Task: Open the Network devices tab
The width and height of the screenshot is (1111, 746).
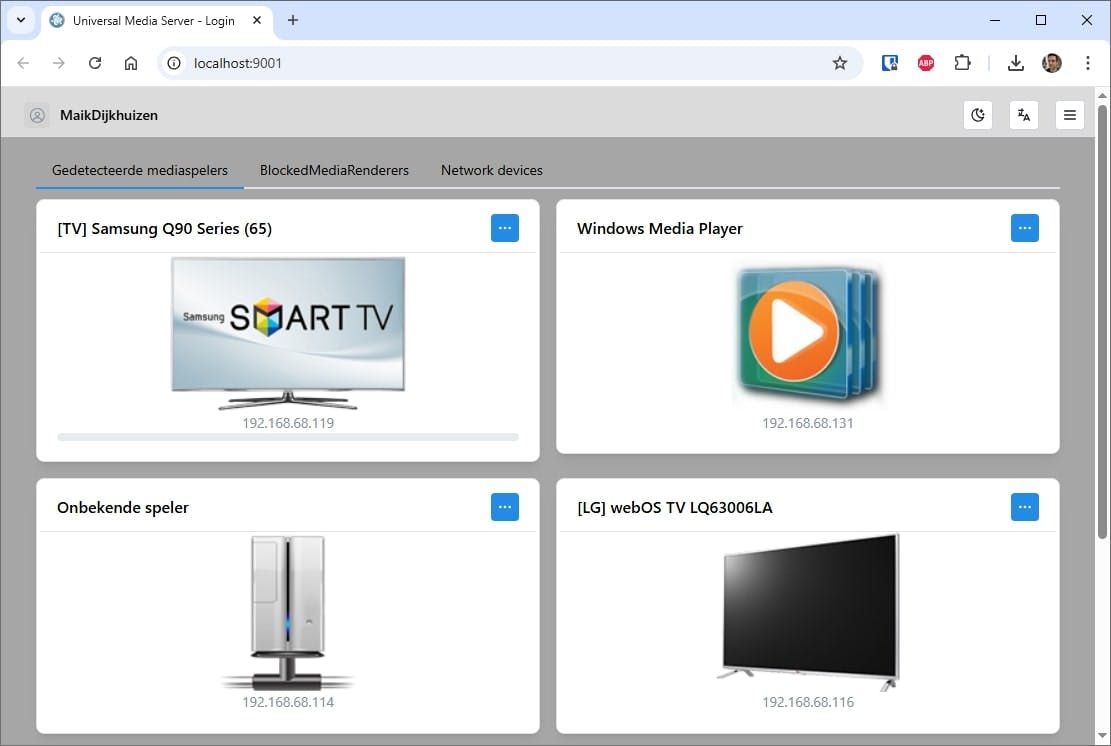Action: pyautogui.click(x=491, y=170)
